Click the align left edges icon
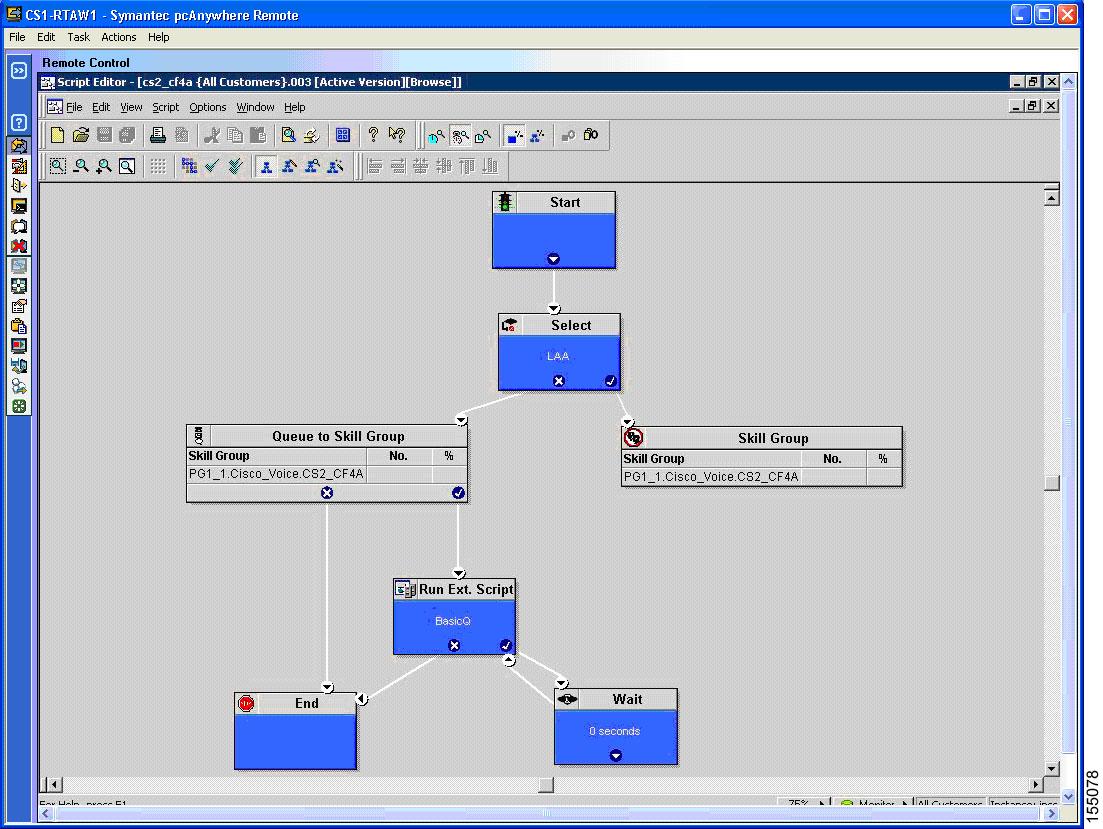Image resolution: width=1103 pixels, height=829 pixels. pos(375,166)
